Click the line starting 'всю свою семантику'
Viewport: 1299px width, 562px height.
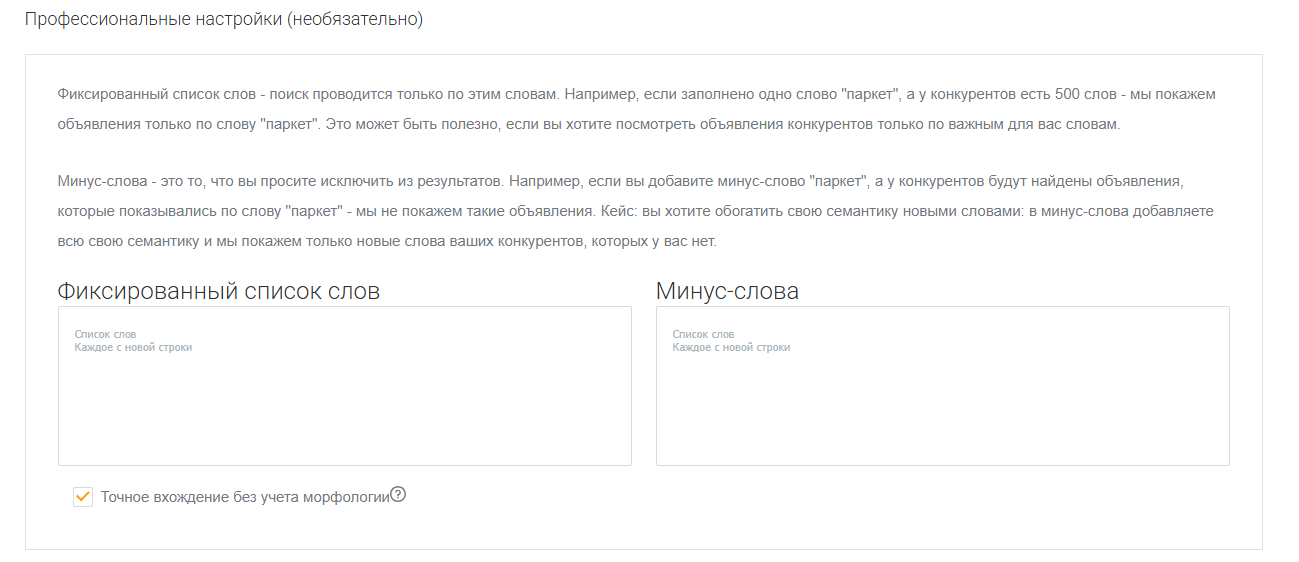(387, 243)
